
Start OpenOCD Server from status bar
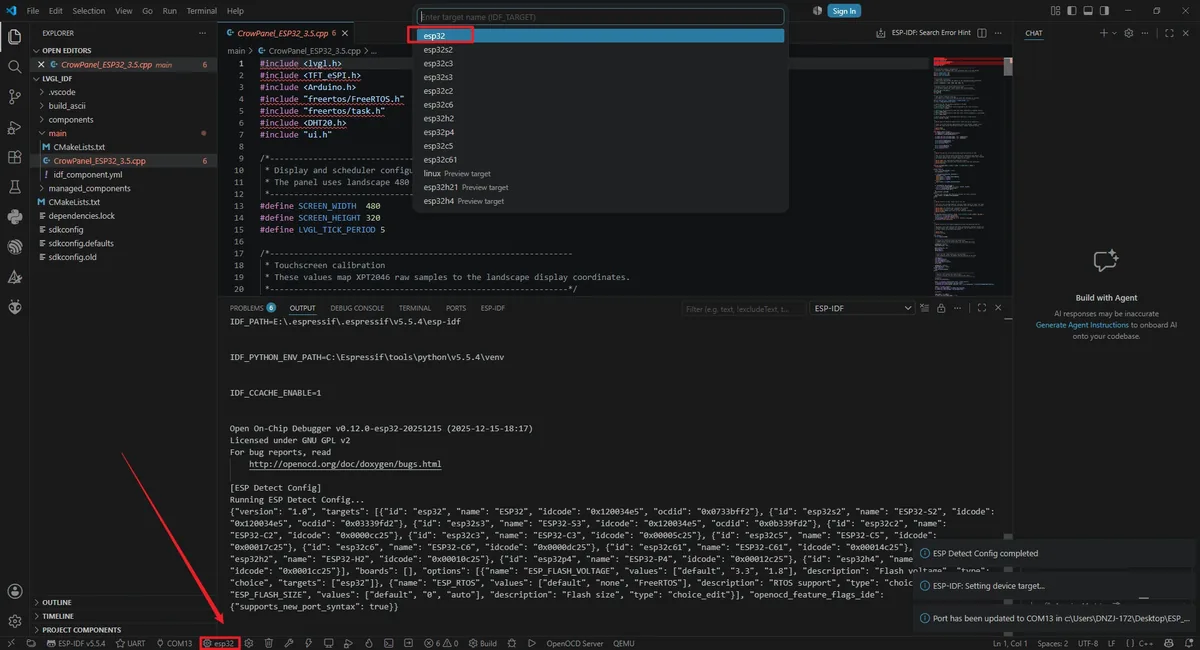pyautogui.click(x=574, y=643)
